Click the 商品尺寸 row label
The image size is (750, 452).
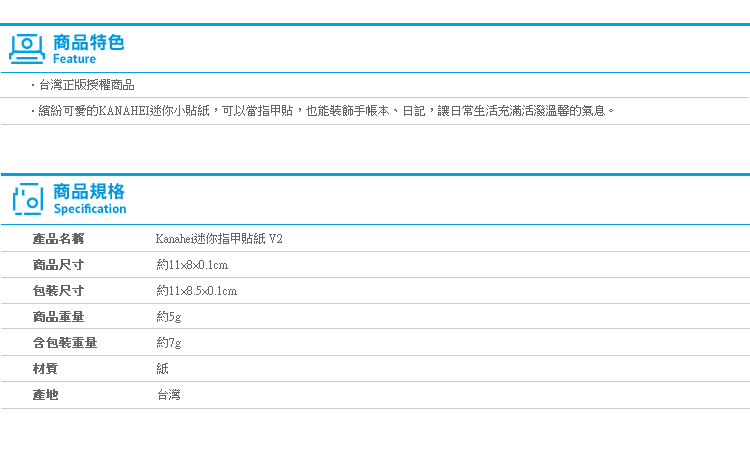point(58,265)
